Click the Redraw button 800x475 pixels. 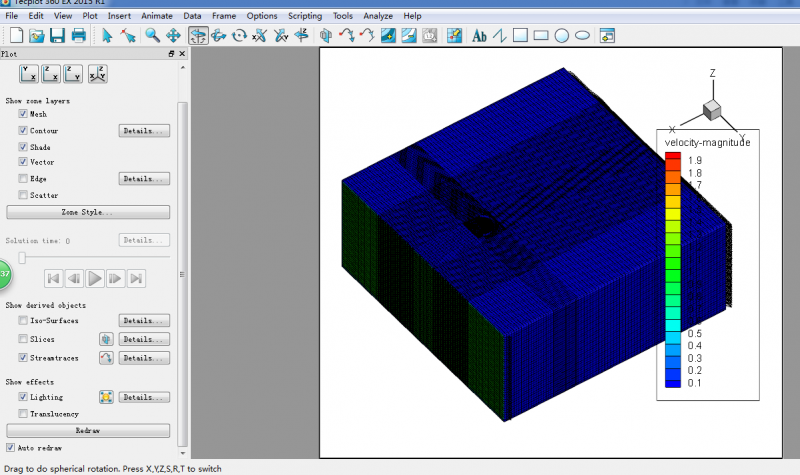88,430
